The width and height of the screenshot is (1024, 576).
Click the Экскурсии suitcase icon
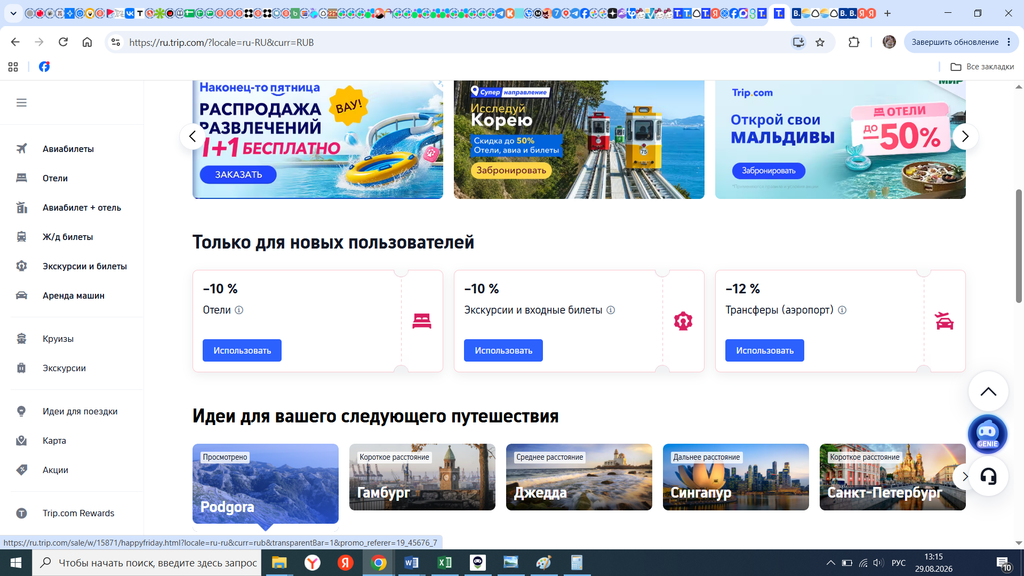point(22,368)
